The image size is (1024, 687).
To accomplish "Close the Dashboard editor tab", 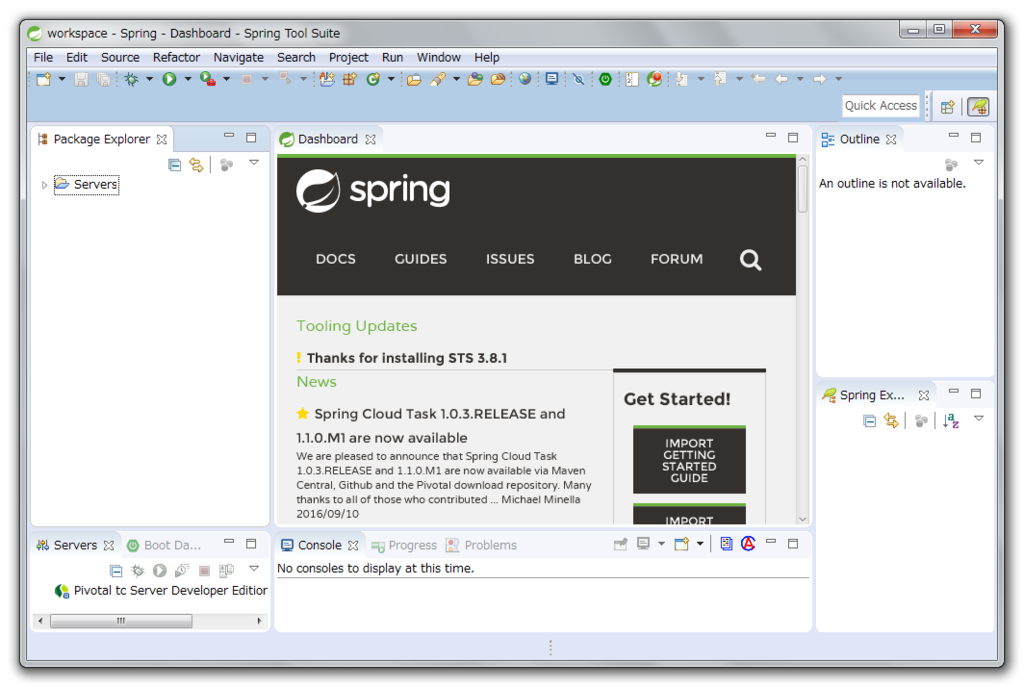I will pyautogui.click(x=370, y=140).
